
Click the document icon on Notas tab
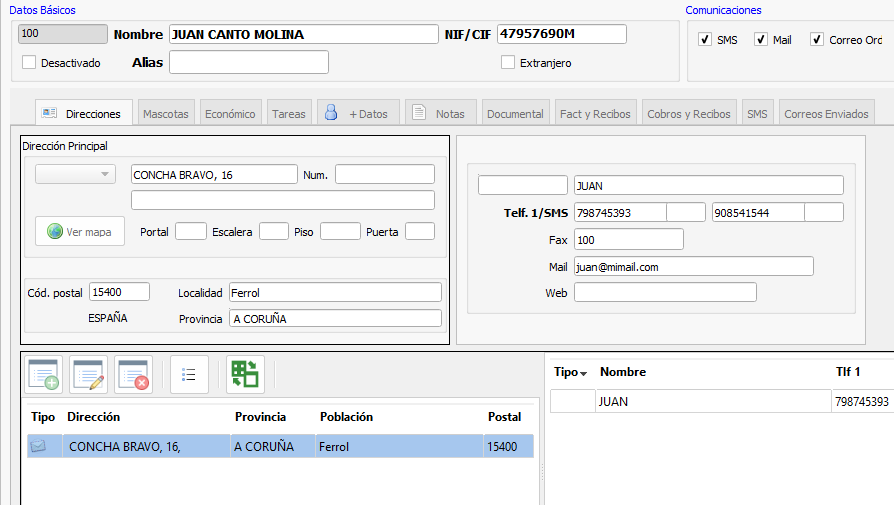419,112
